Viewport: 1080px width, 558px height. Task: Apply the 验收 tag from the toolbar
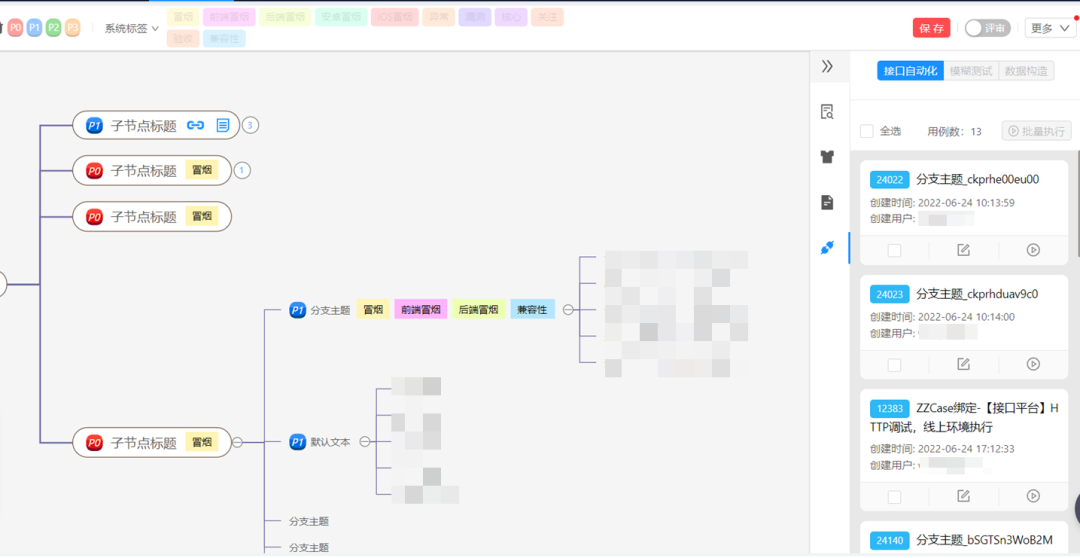pyautogui.click(x=183, y=39)
